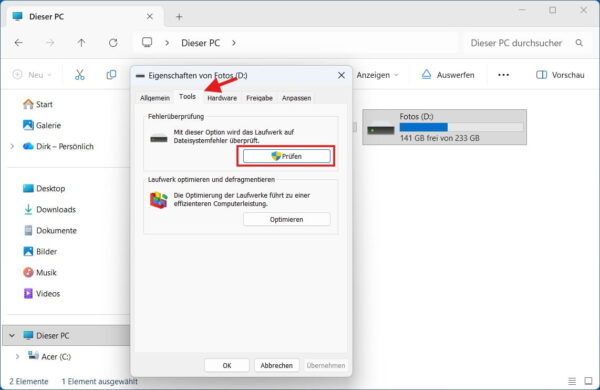Click the '1 Element ausgewählt' status text
Screen dimensions: 600x390
(99, 381)
